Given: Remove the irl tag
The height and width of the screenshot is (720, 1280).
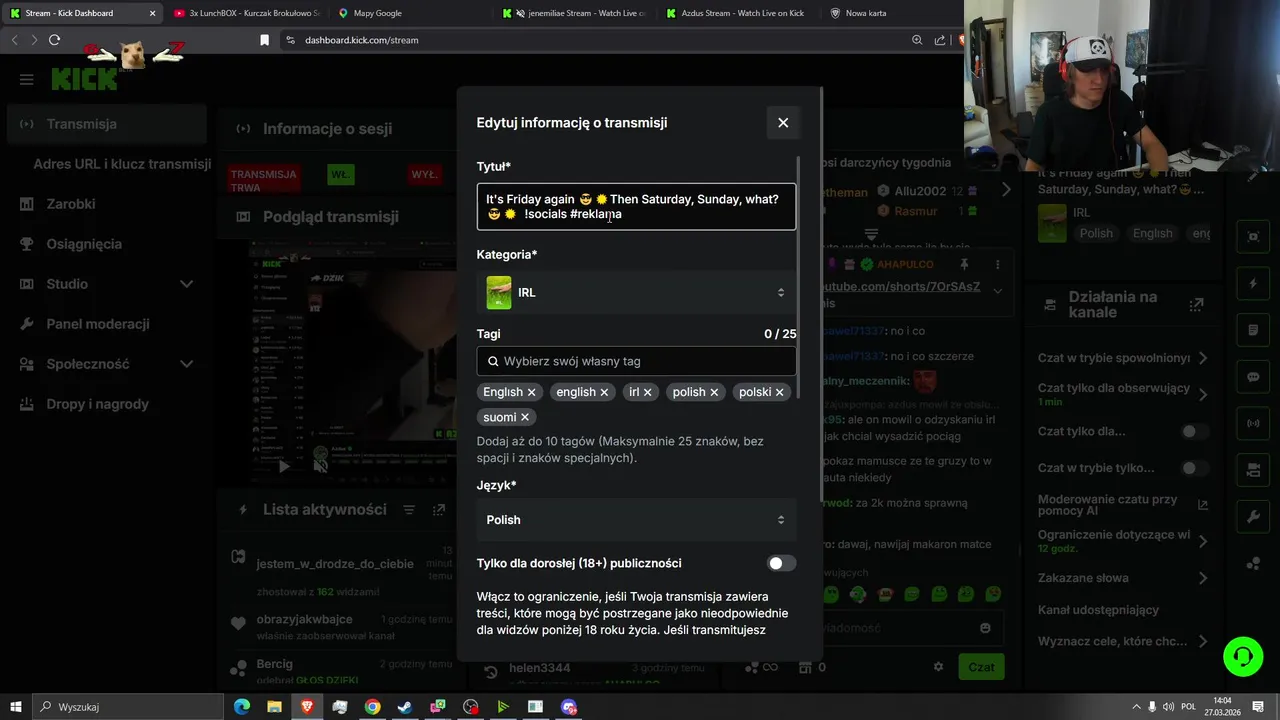Looking at the screenshot, I should point(648,392).
